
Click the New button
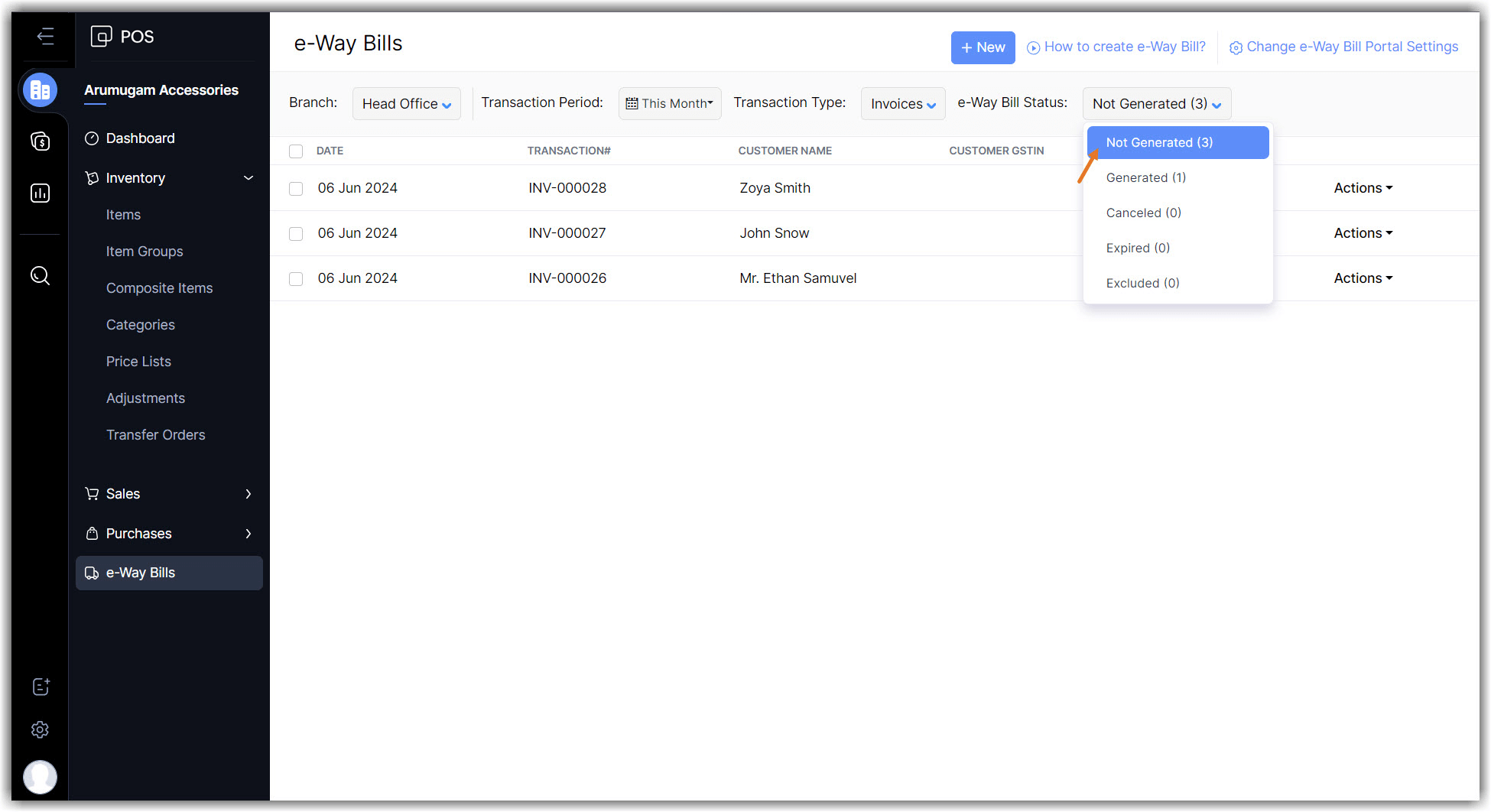point(983,47)
